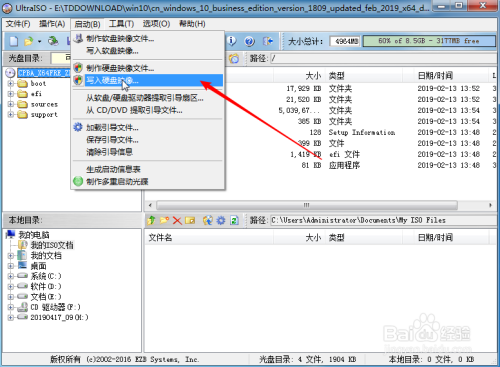
Task: Click the blue info toolbar icon
Action: 232,41
